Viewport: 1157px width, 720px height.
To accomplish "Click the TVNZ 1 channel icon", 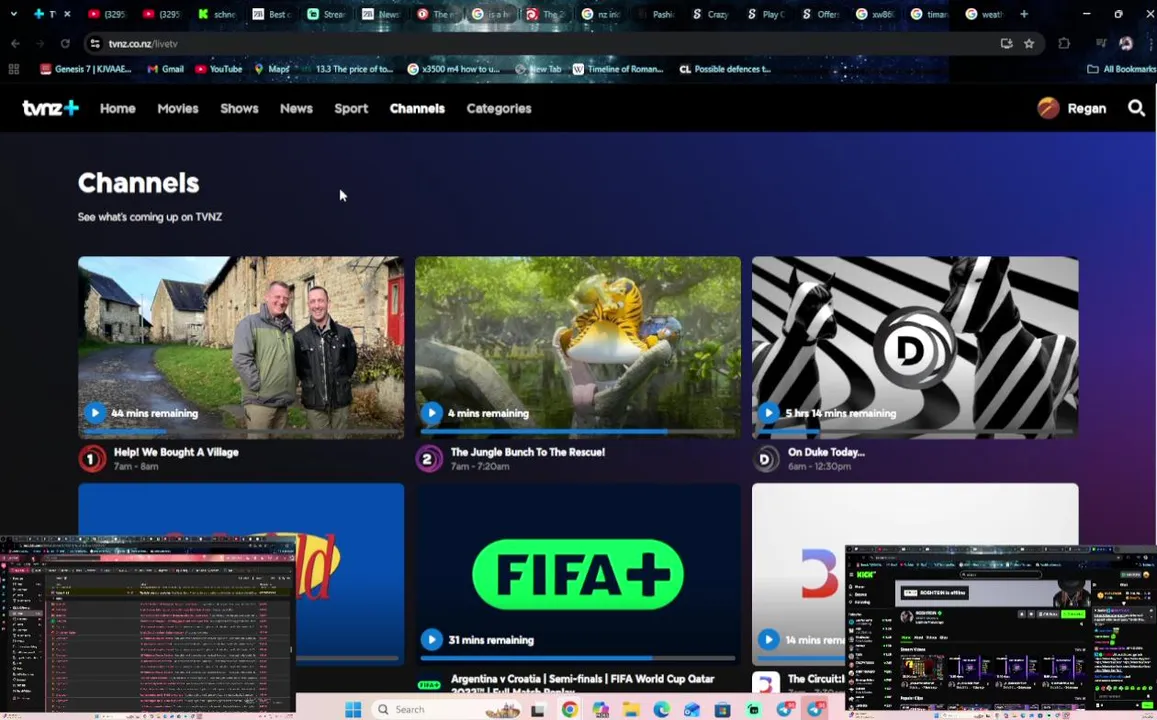I will coord(92,459).
